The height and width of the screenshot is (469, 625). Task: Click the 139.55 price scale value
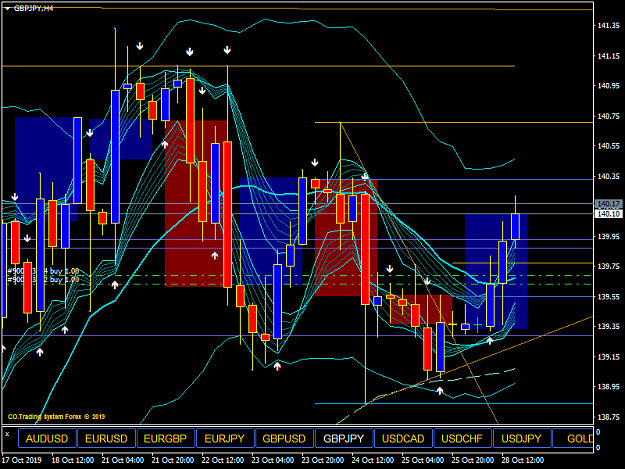pos(609,296)
